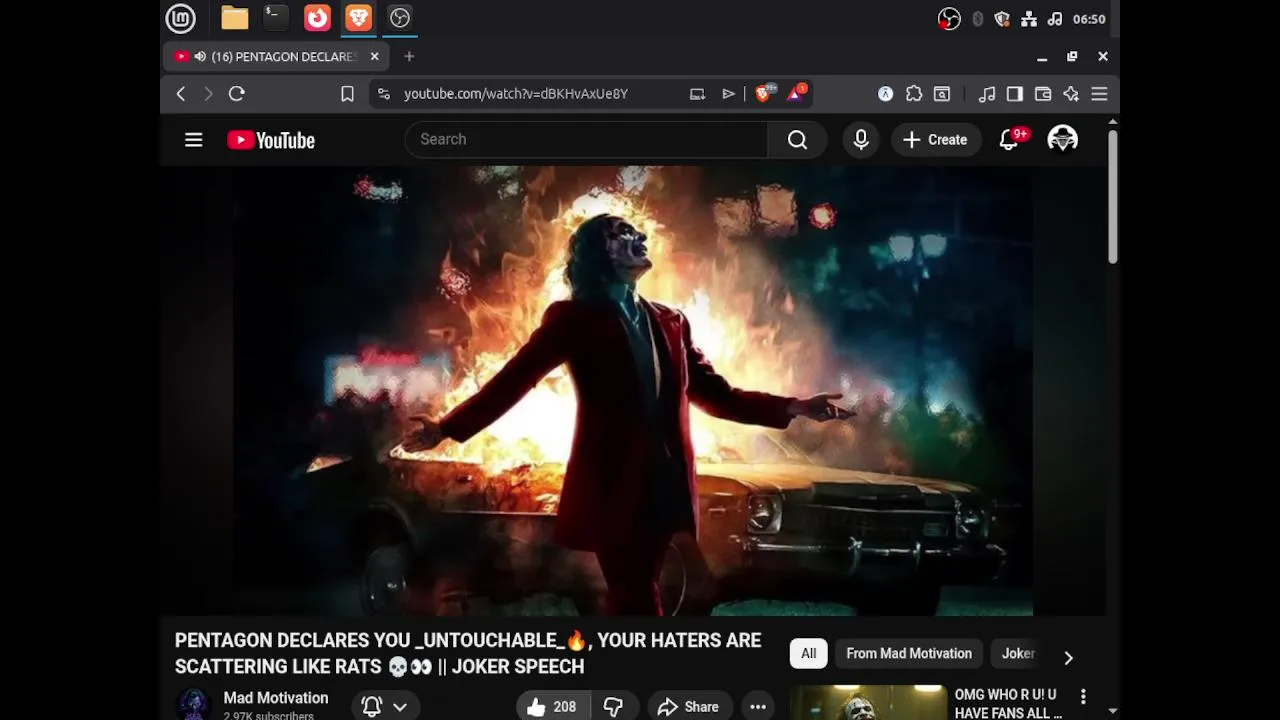Add to Brave Playlist from address bar
Image resolution: width=1280 pixels, height=720 pixels.
click(x=728, y=94)
